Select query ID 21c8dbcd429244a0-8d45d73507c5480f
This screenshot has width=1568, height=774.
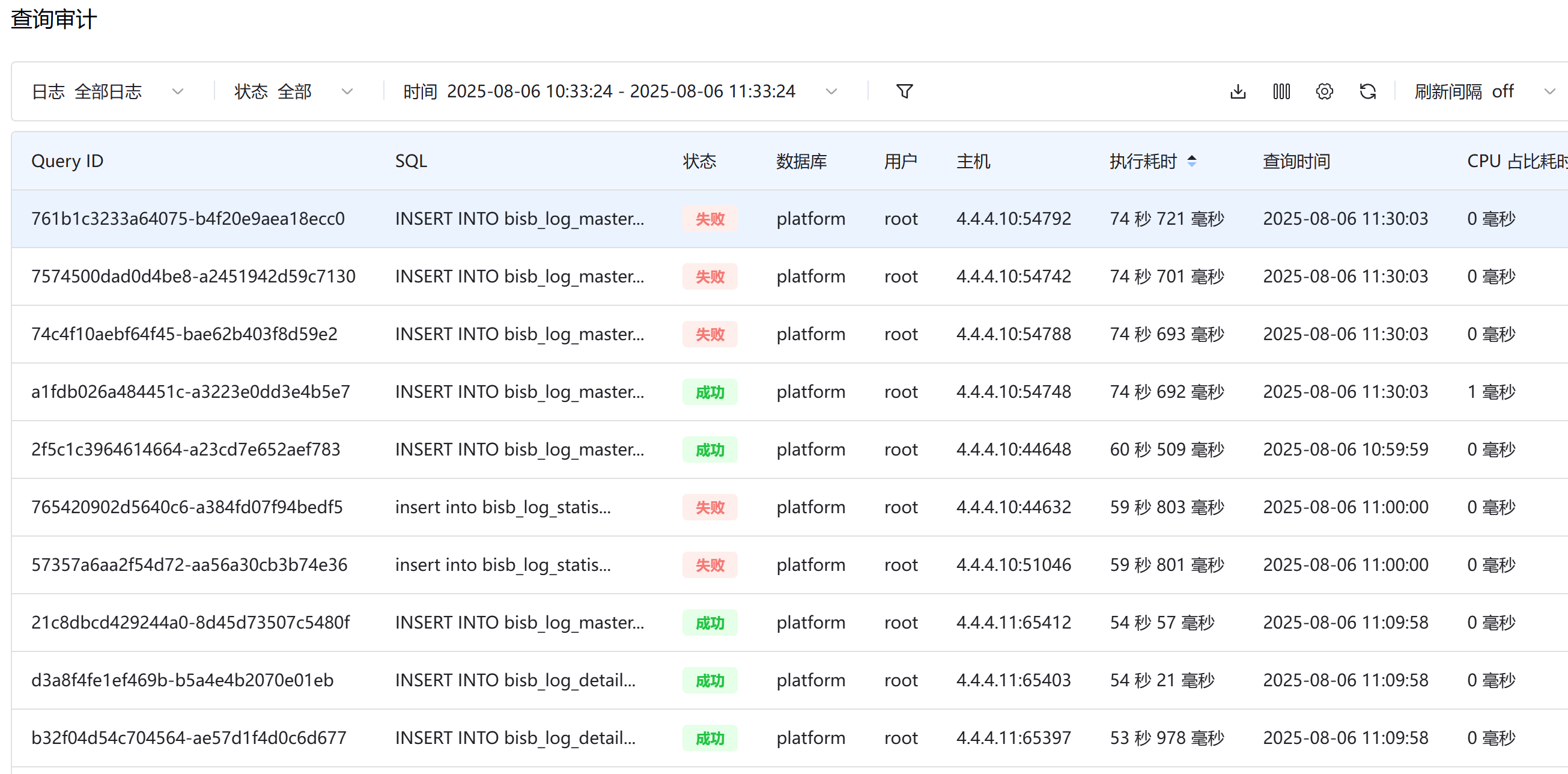tap(190, 623)
